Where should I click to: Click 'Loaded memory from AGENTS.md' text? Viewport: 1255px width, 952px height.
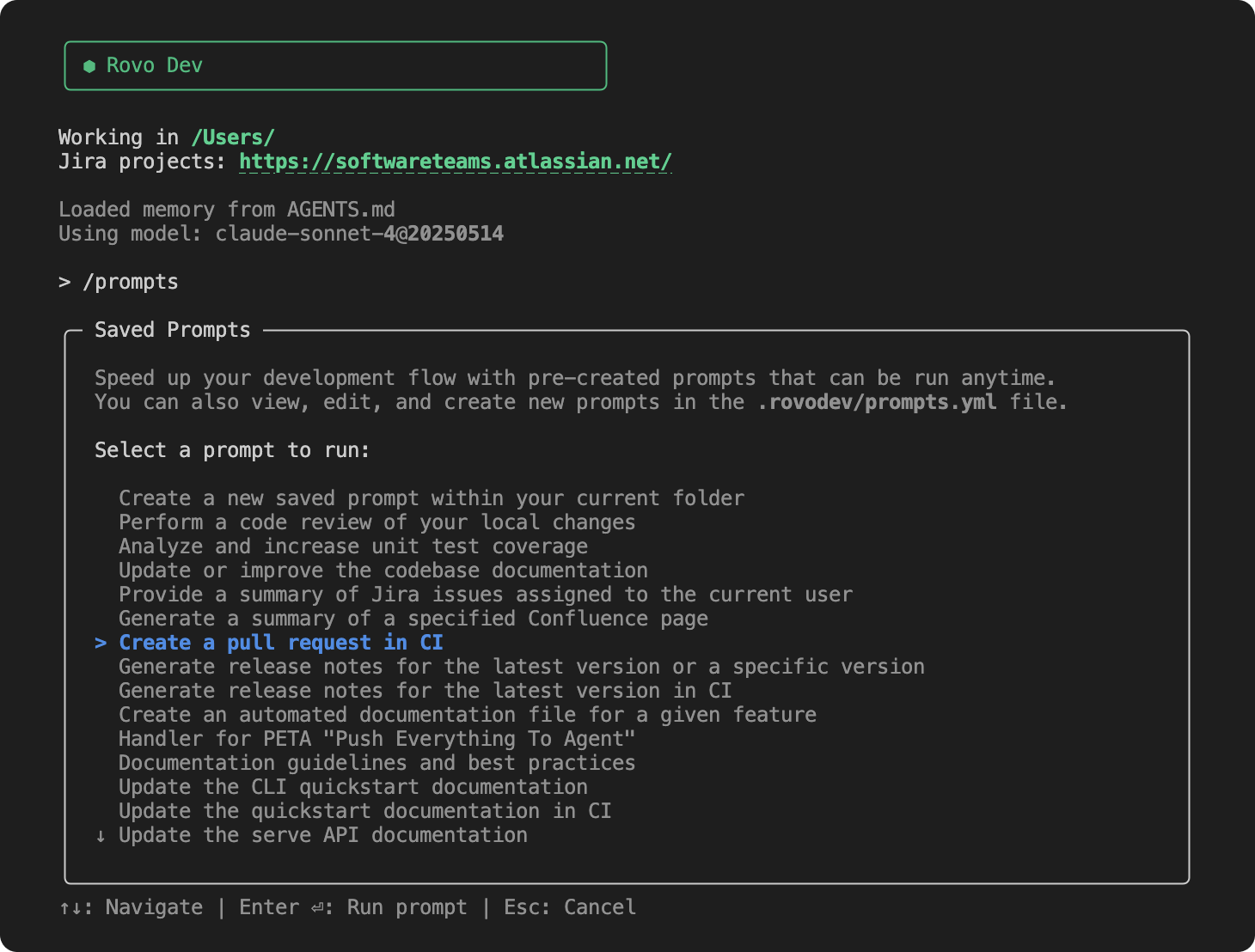tap(227, 210)
